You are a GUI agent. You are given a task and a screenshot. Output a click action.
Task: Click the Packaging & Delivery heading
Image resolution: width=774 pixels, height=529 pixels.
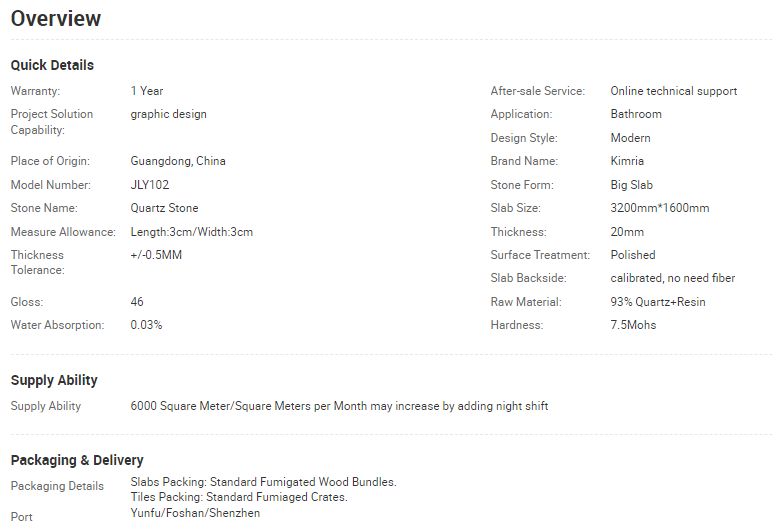tap(77, 460)
